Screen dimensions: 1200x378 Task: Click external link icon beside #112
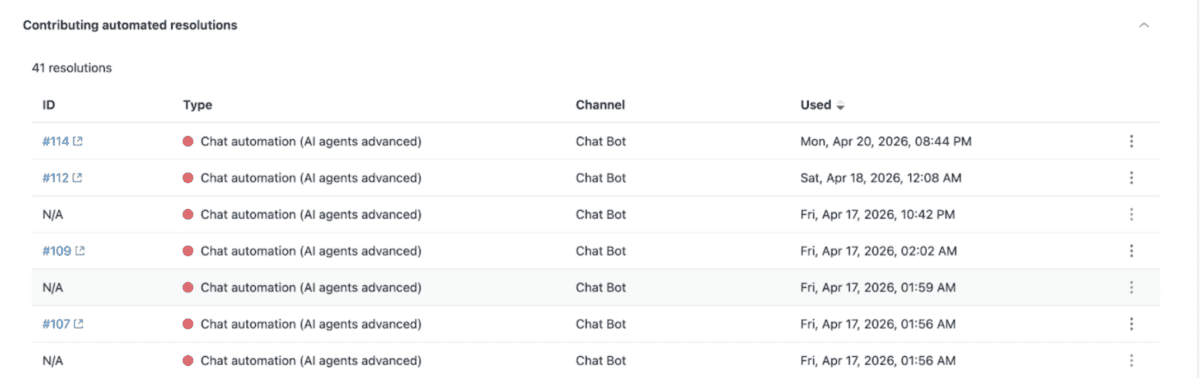[78, 178]
